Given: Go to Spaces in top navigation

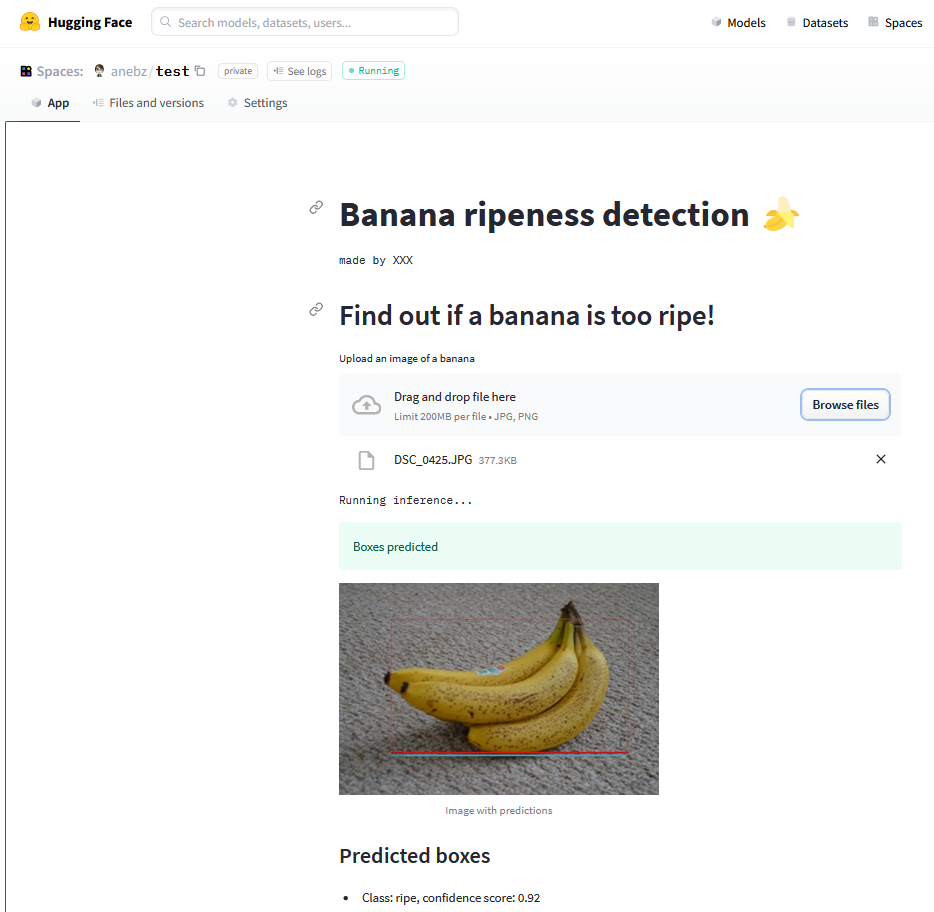Looking at the screenshot, I should point(895,23).
